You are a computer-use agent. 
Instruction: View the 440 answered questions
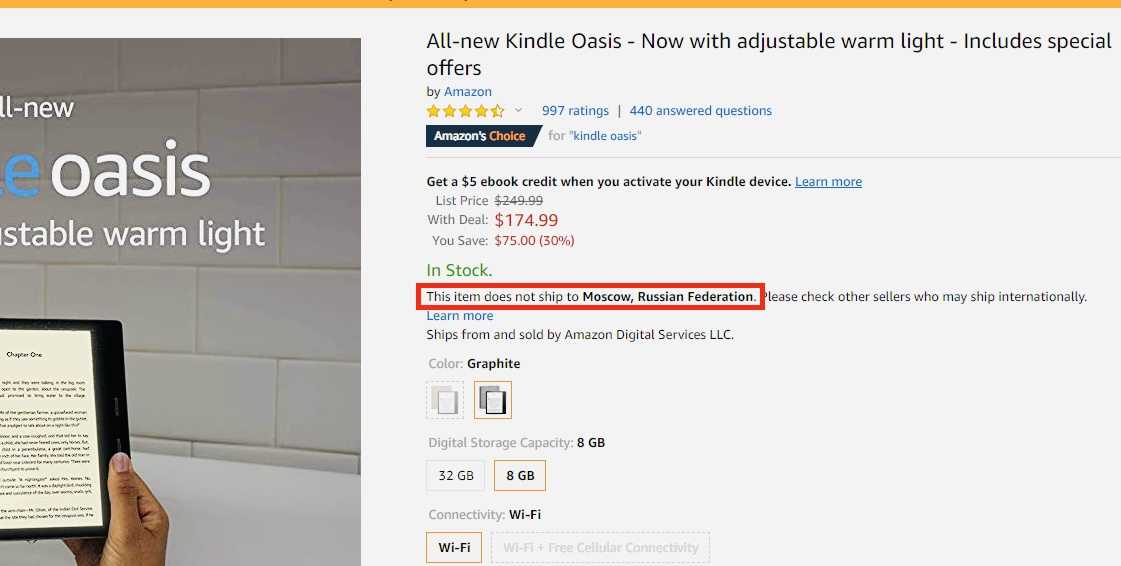(700, 111)
